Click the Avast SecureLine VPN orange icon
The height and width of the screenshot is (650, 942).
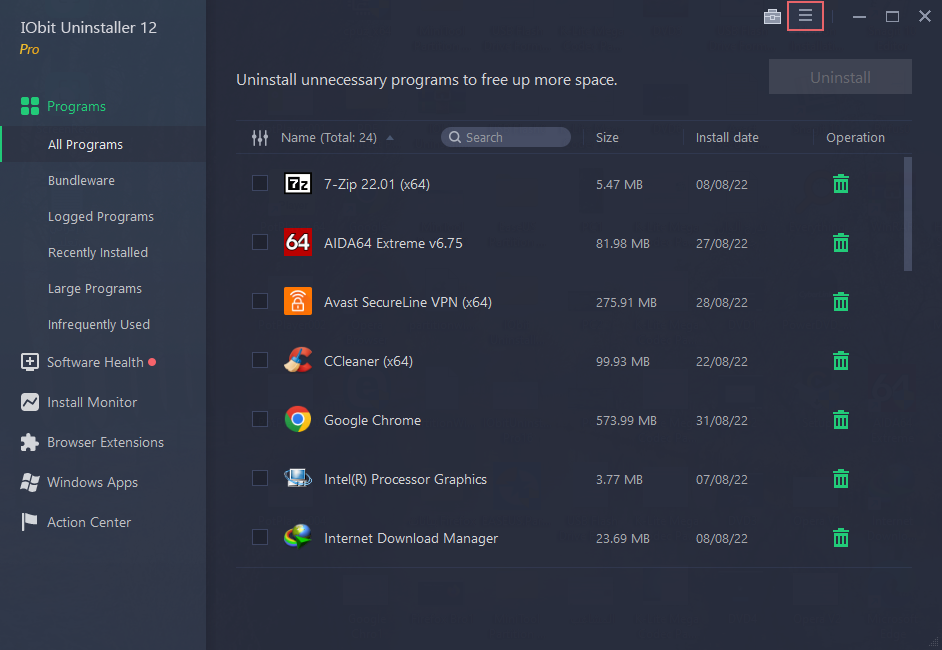tap(297, 301)
